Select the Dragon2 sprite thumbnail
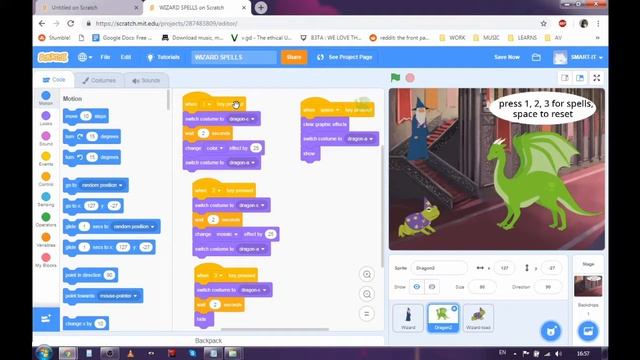 coord(443,318)
